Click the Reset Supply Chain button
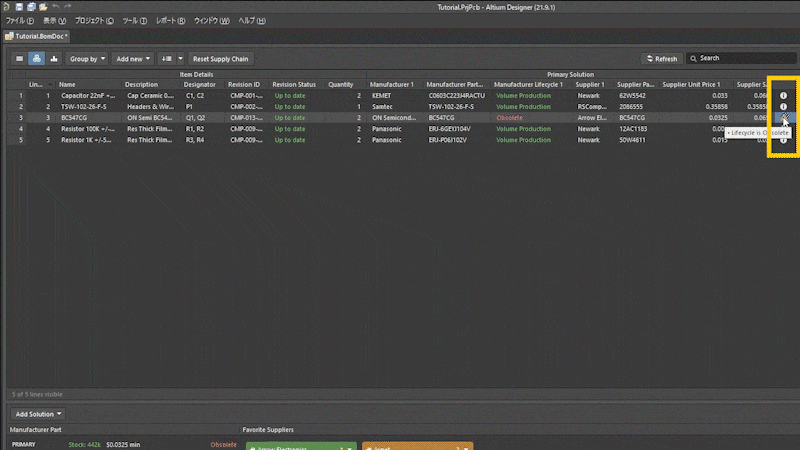 pos(220,59)
